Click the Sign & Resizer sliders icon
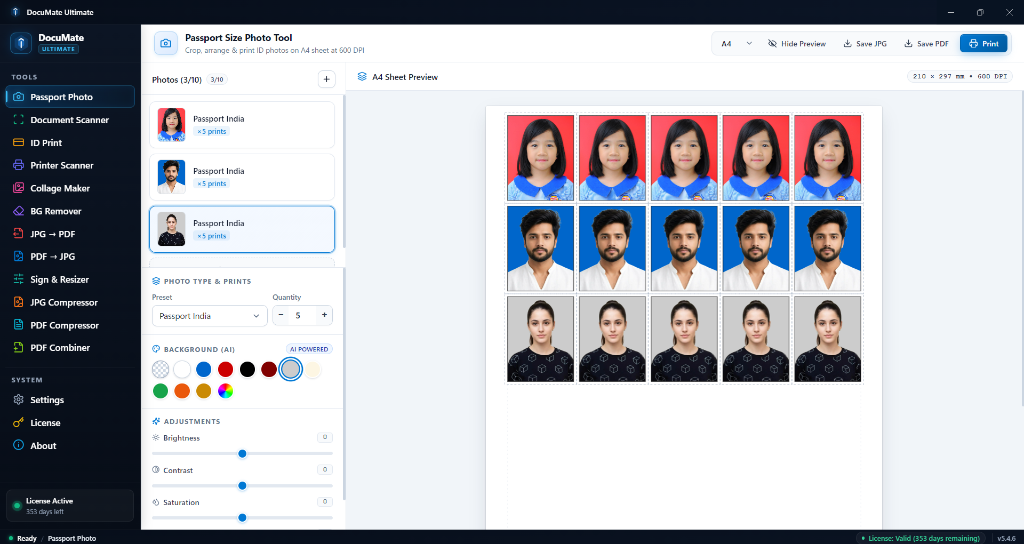Image resolution: width=1024 pixels, height=544 pixels. (18, 280)
